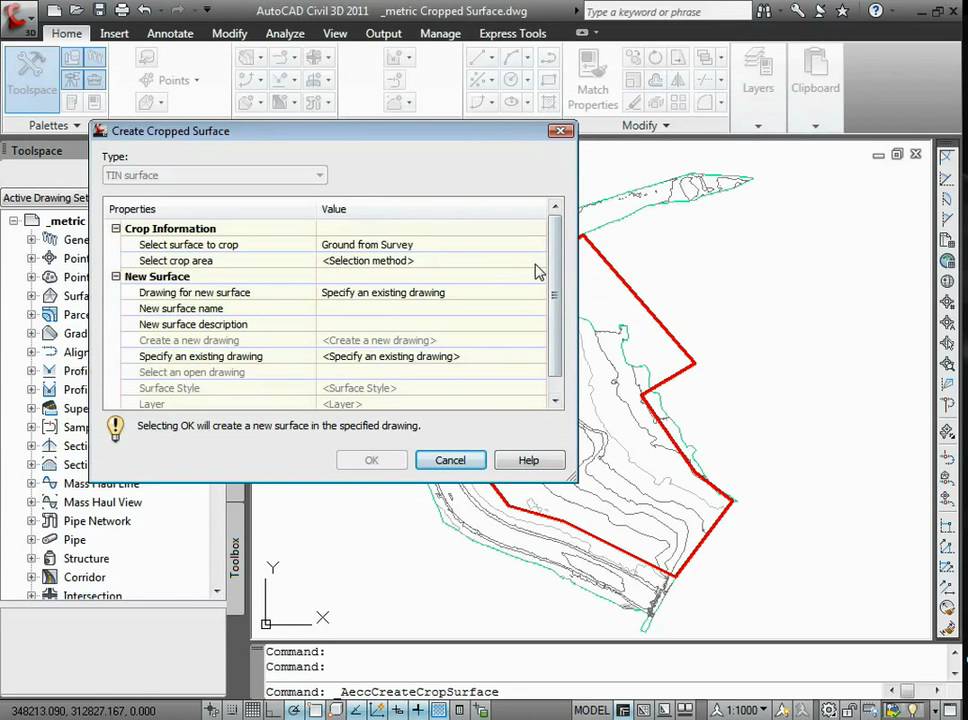Click the dialog properties scrollbar thumb
Image resolution: width=968 pixels, height=720 pixels.
coord(554,295)
